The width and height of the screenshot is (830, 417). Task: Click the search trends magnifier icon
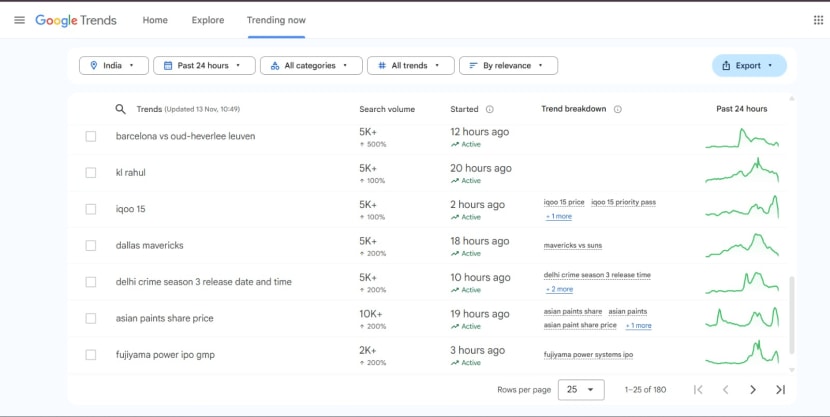coord(121,109)
